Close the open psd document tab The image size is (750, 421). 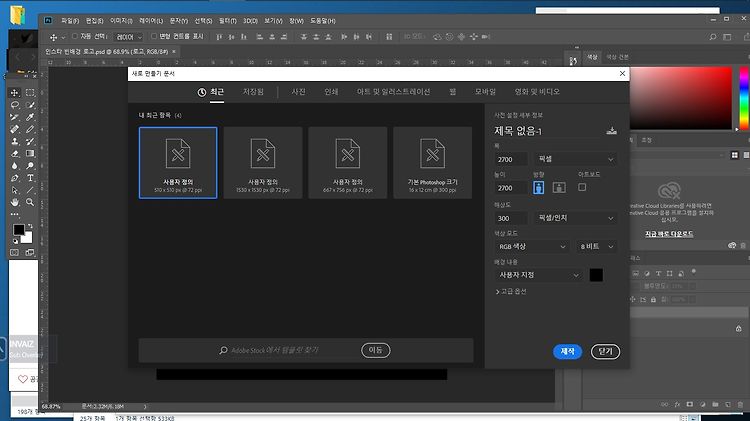(x=174, y=51)
